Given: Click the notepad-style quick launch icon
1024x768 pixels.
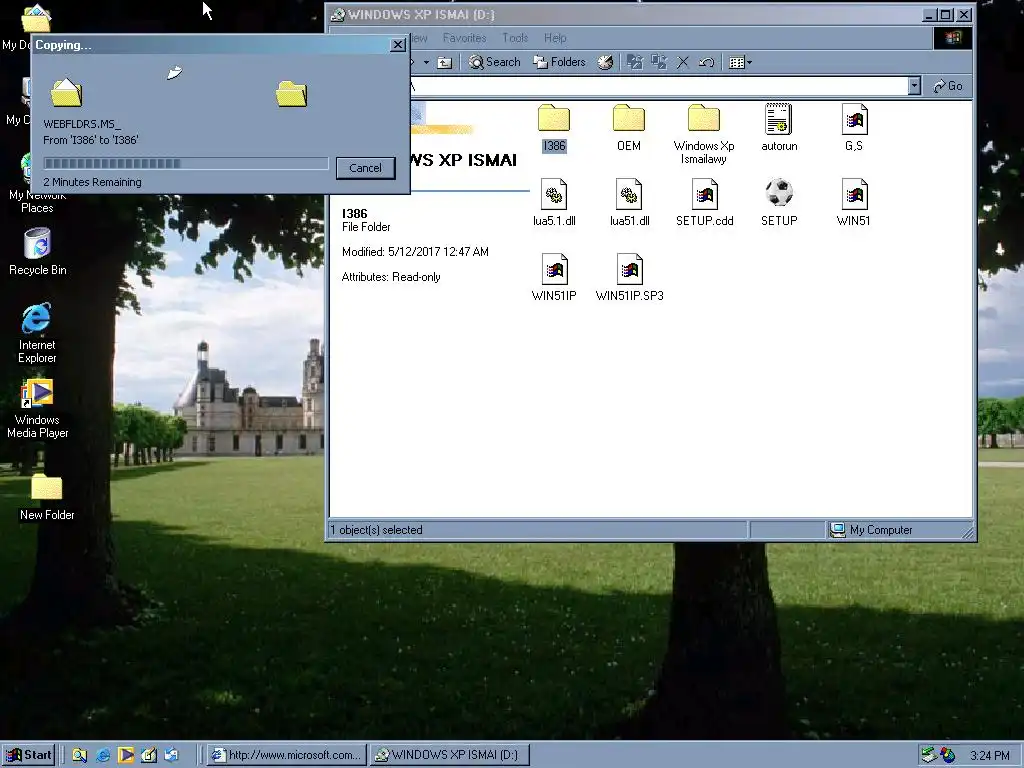Looking at the screenshot, I should click(x=148, y=756).
